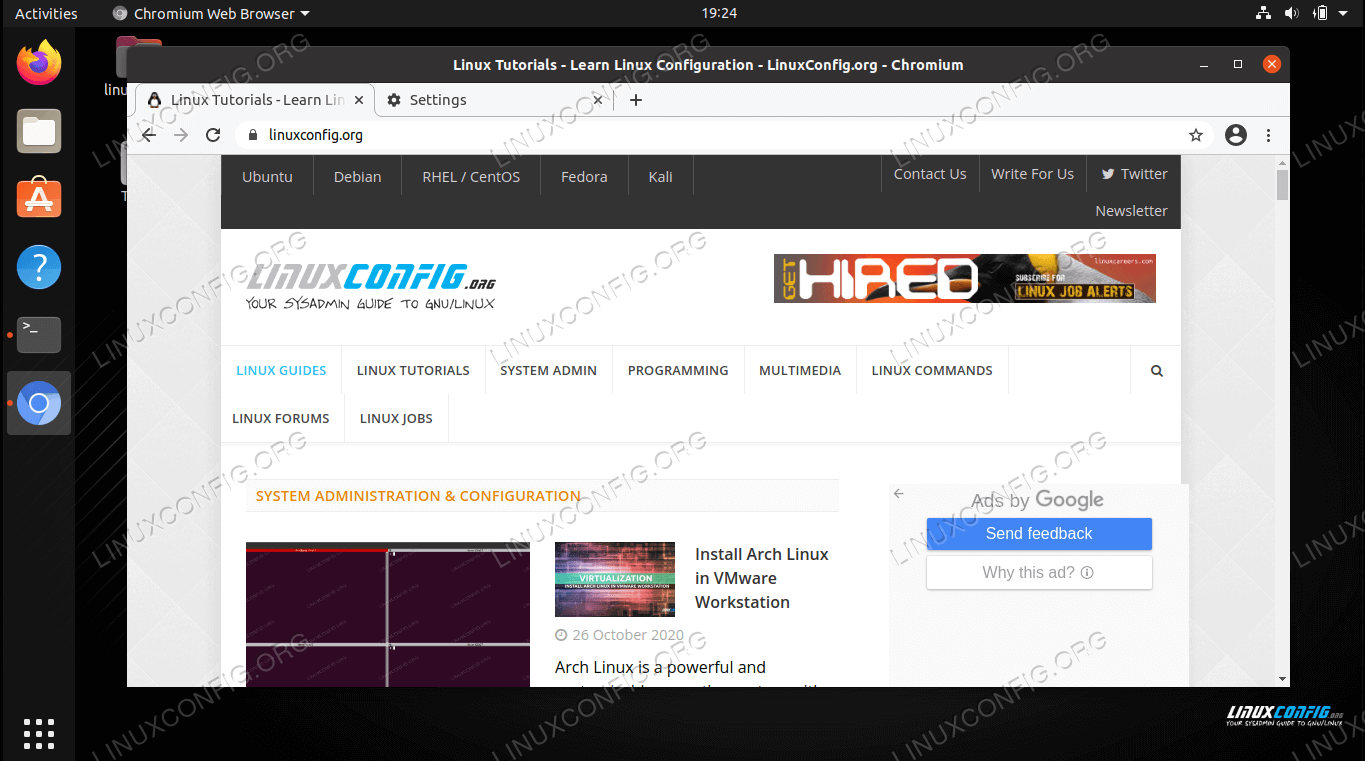The image size is (1365, 761).
Task: Open the Install Arch Linux in VMware article
Action: (762, 578)
